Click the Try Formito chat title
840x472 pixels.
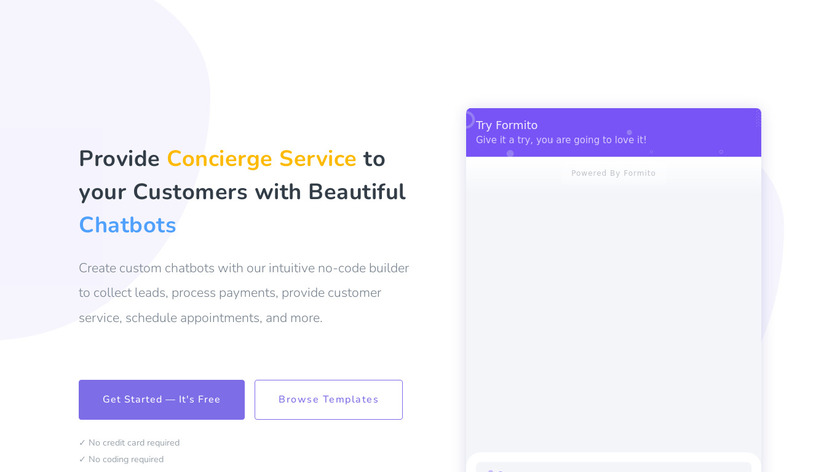(x=506, y=125)
